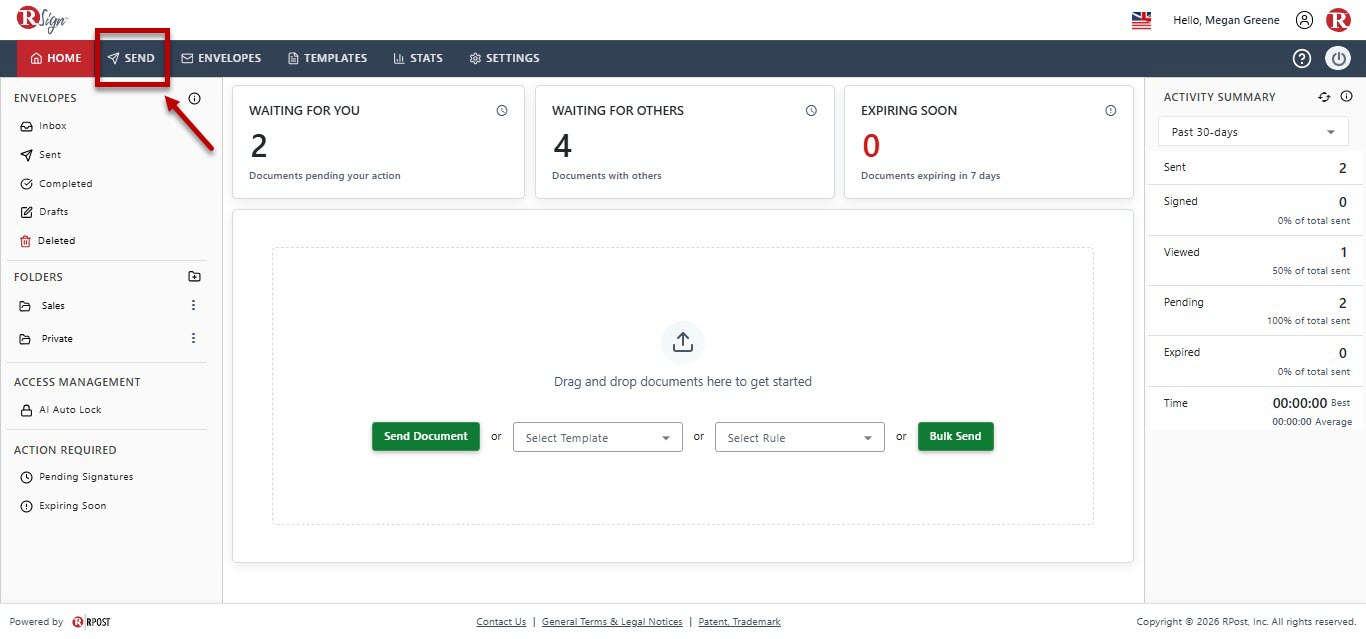Open Sales folder options menu
The height and width of the screenshot is (639, 1366).
click(194, 305)
